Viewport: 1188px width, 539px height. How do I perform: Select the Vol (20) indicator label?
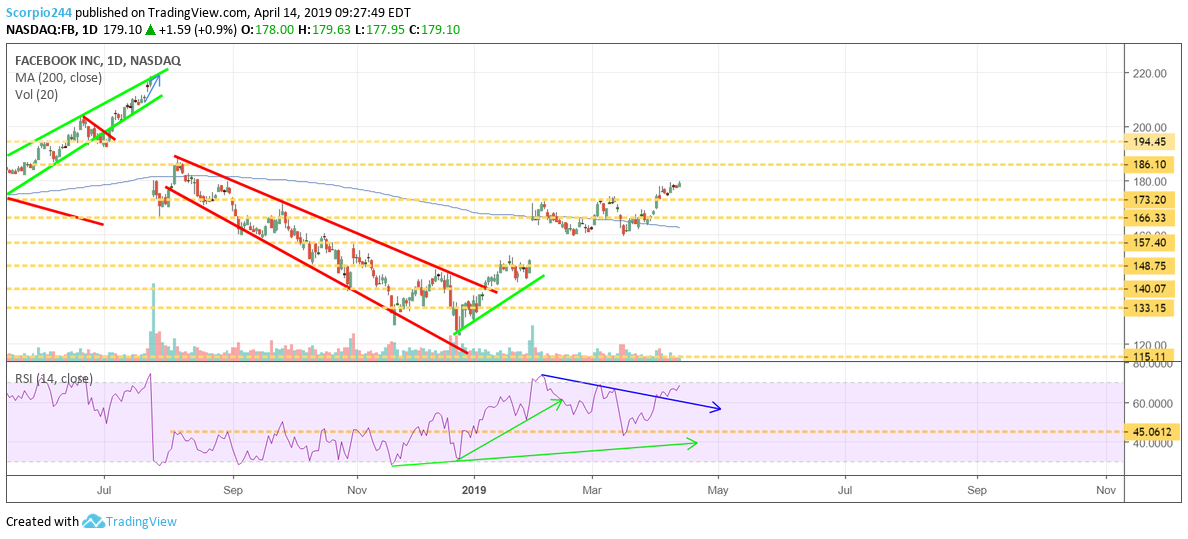click(x=36, y=95)
